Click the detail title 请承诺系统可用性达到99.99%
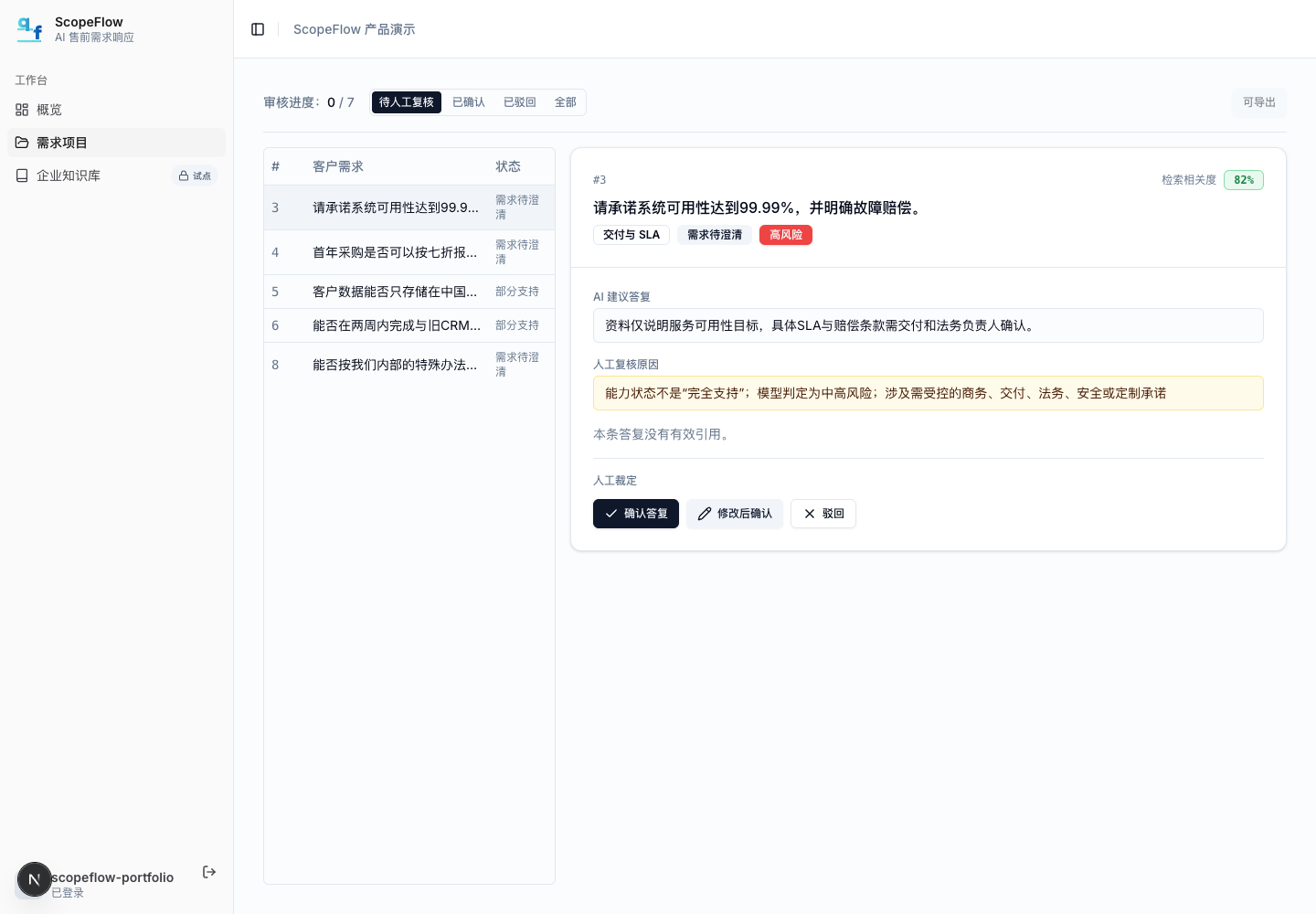Viewport: 1316px width, 914px height. pyautogui.click(x=759, y=207)
